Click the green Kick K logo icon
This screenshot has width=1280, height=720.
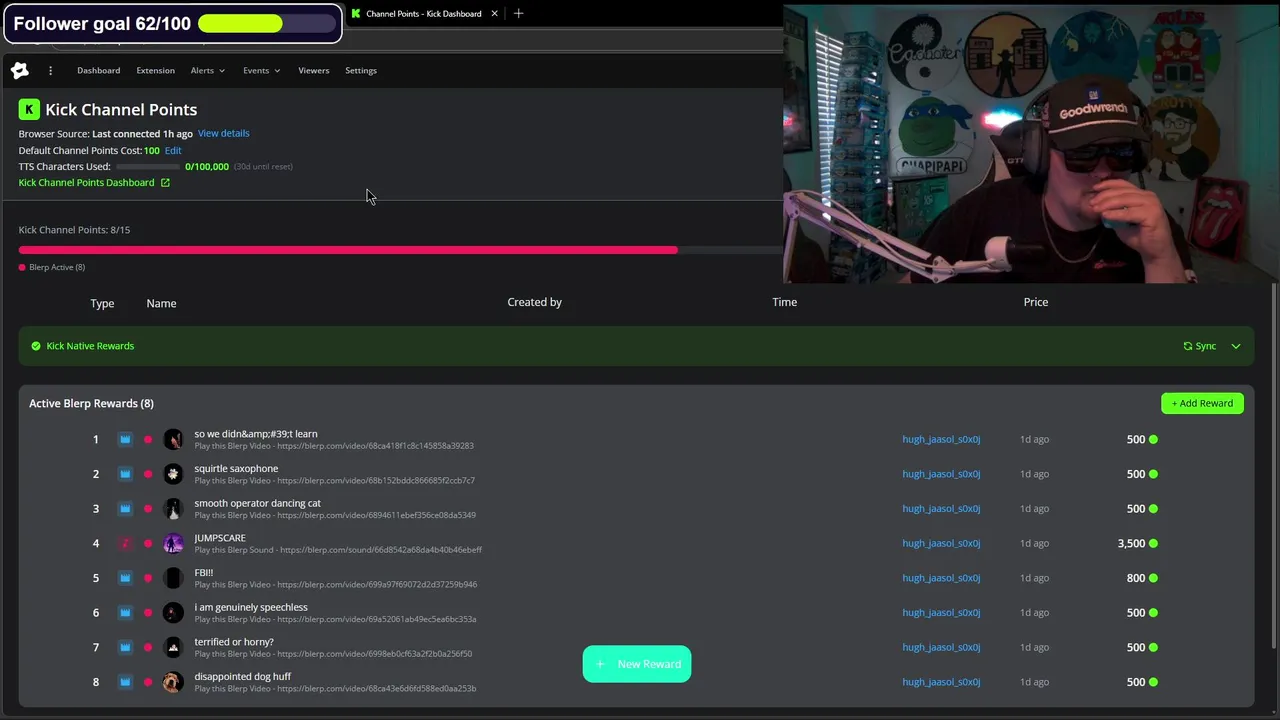29,109
